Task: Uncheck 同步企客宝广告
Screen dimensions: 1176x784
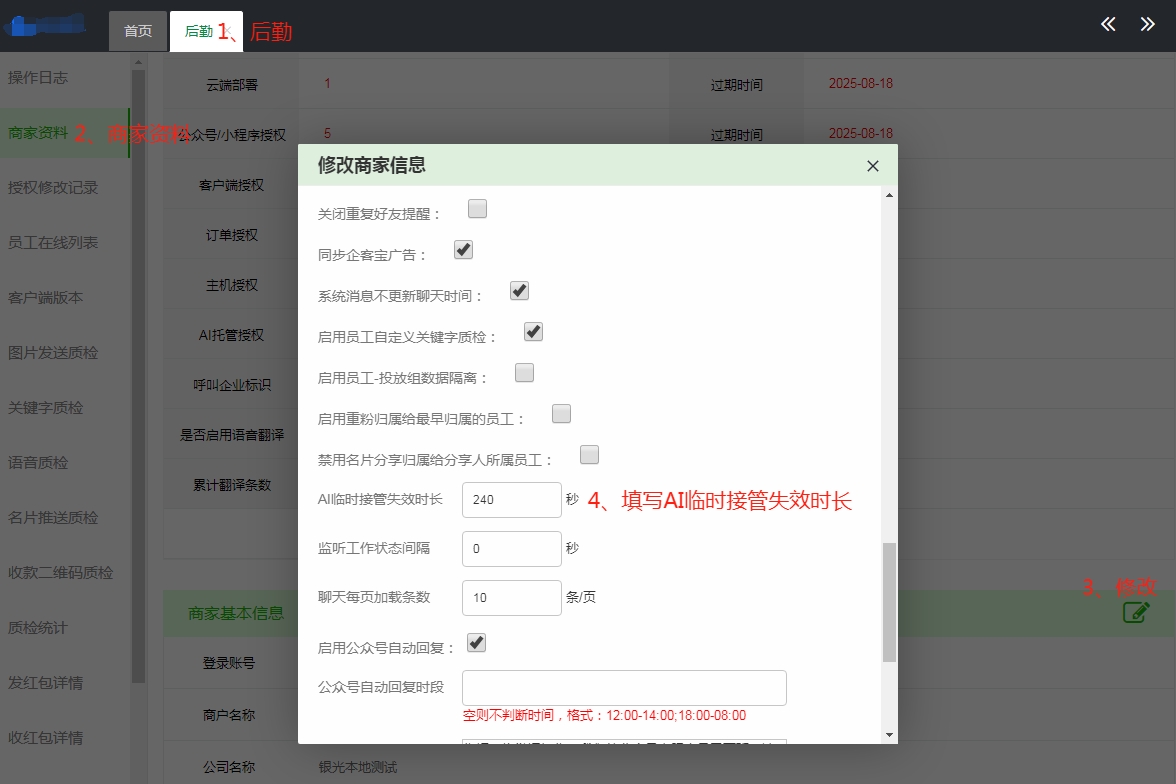Action: (x=462, y=249)
